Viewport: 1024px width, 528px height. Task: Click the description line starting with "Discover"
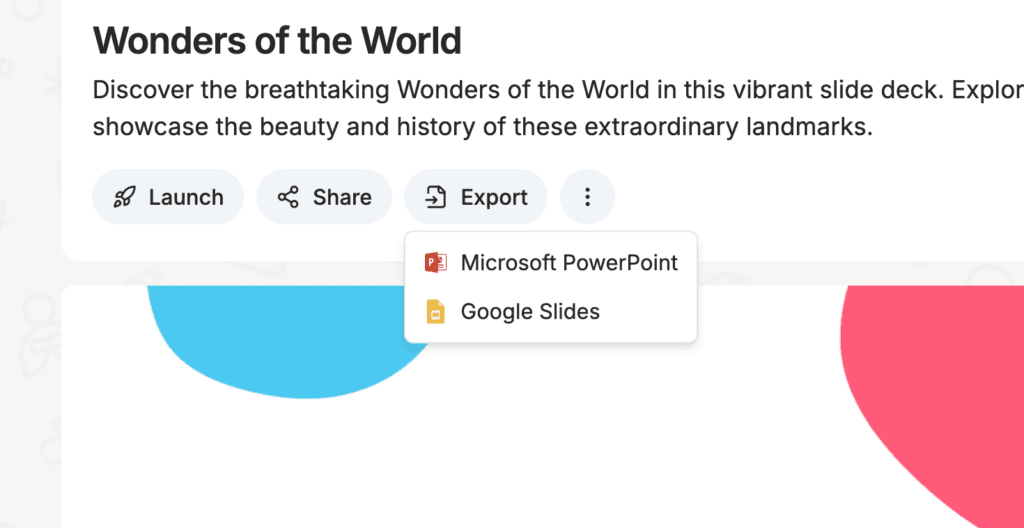click(x=558, y=90)
